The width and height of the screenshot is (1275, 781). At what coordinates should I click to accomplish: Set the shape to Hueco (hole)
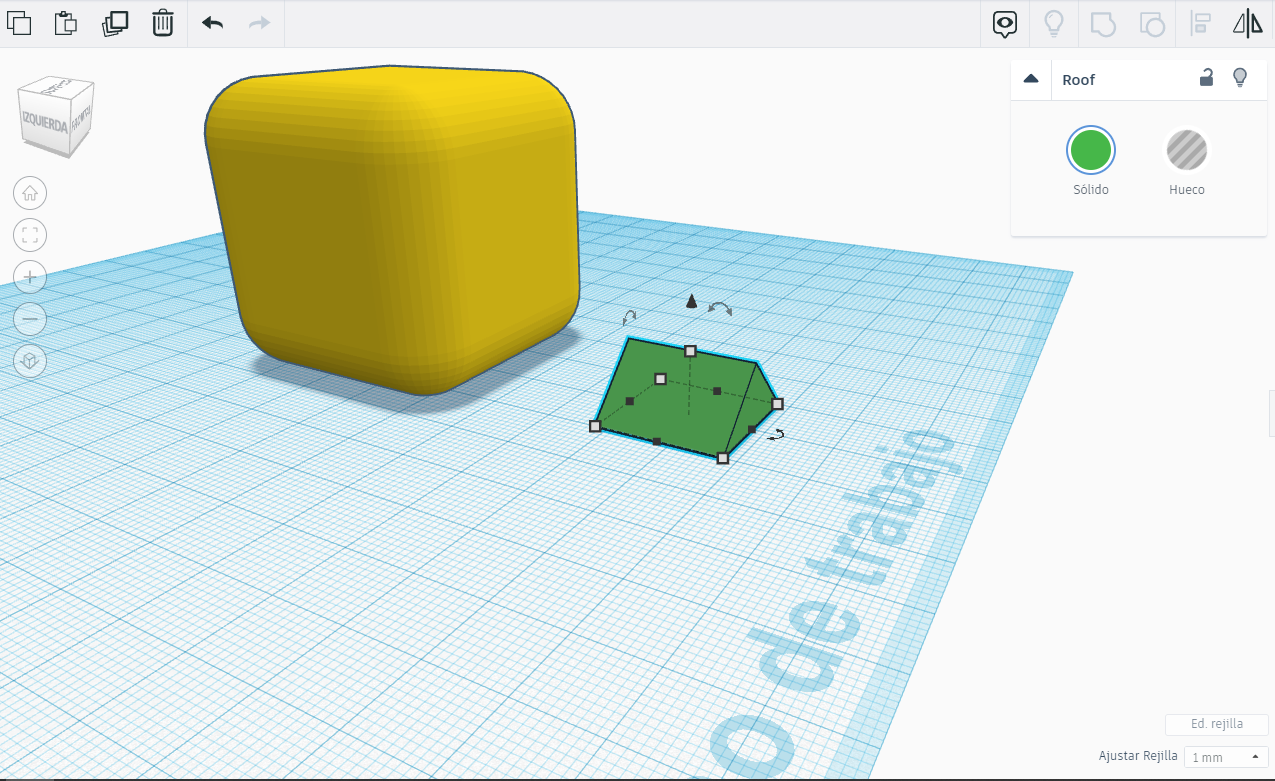[1187, 151]
